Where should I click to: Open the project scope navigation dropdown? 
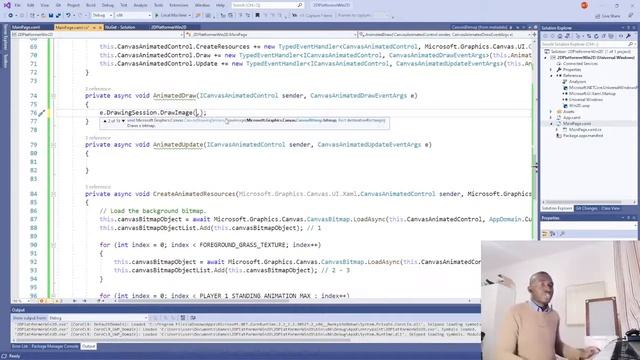tap(98, 35)
